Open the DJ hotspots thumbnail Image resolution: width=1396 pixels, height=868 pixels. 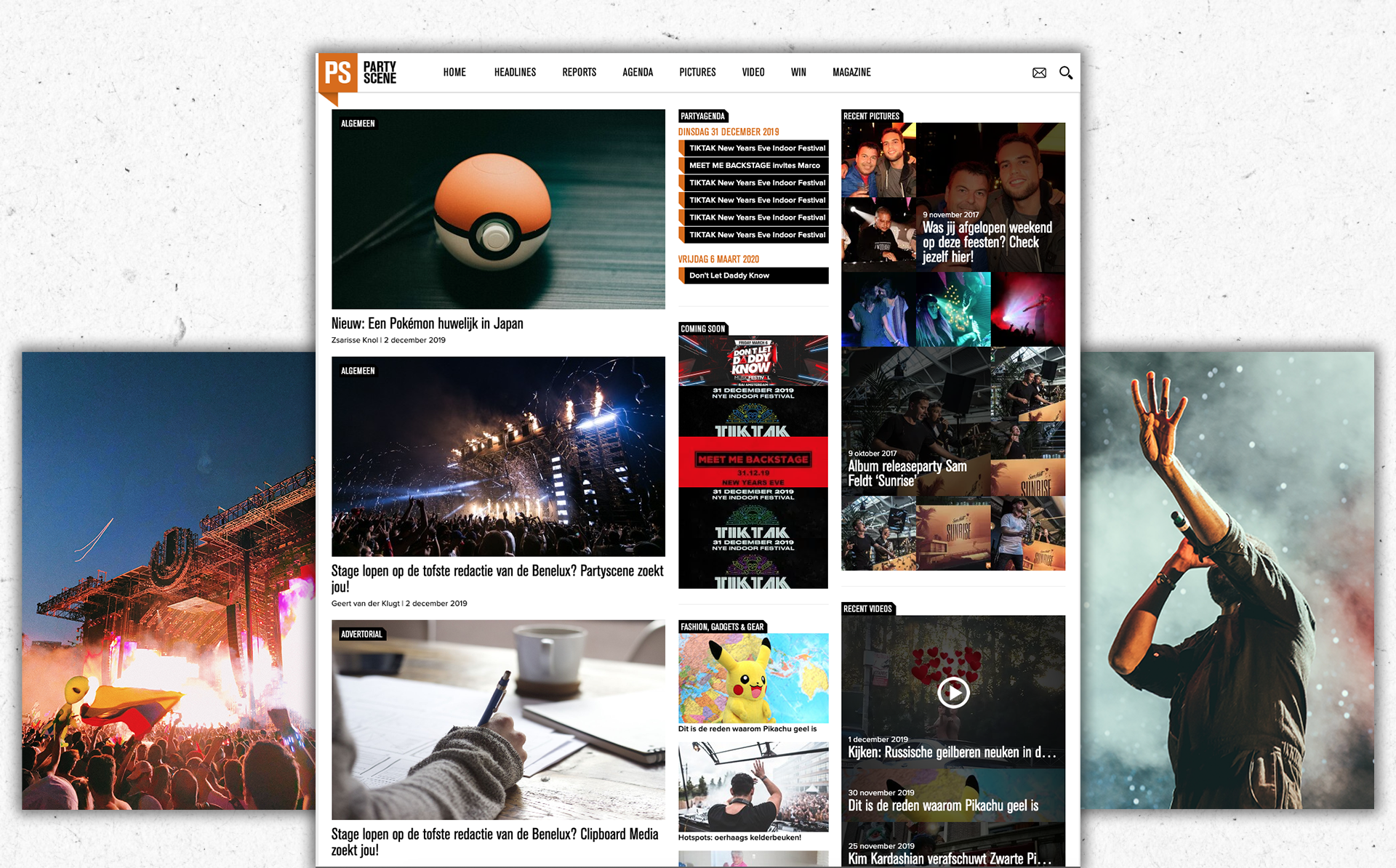point(753,787)
